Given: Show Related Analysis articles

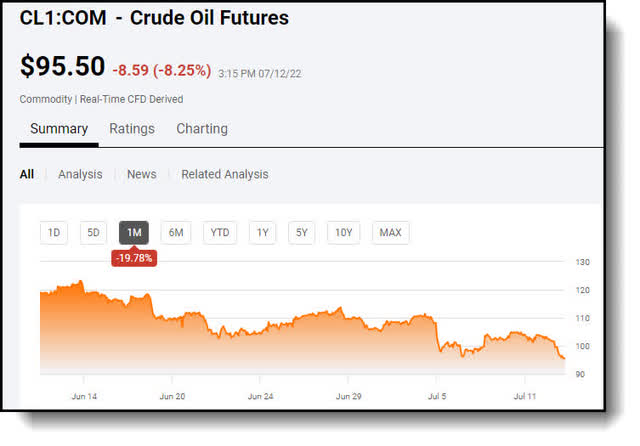Looking at the screenshot, I should 225,174.
